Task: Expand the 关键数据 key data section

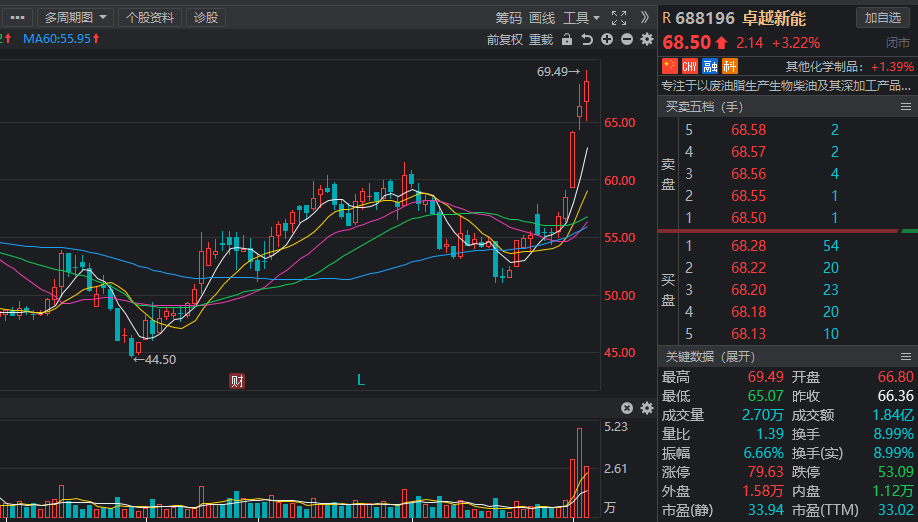Action: (710, 357)
